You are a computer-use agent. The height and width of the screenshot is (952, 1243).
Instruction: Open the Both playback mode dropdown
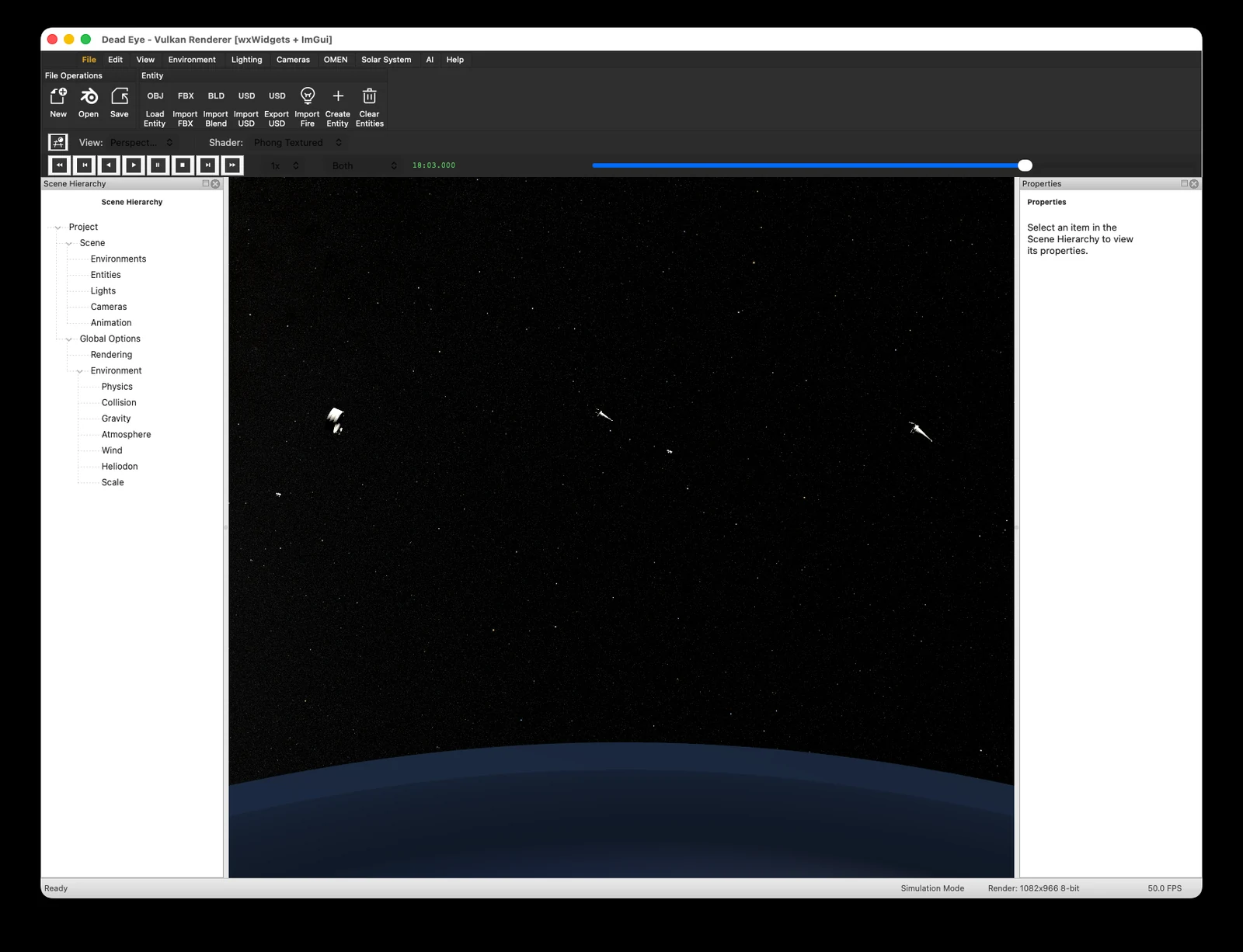364,165
